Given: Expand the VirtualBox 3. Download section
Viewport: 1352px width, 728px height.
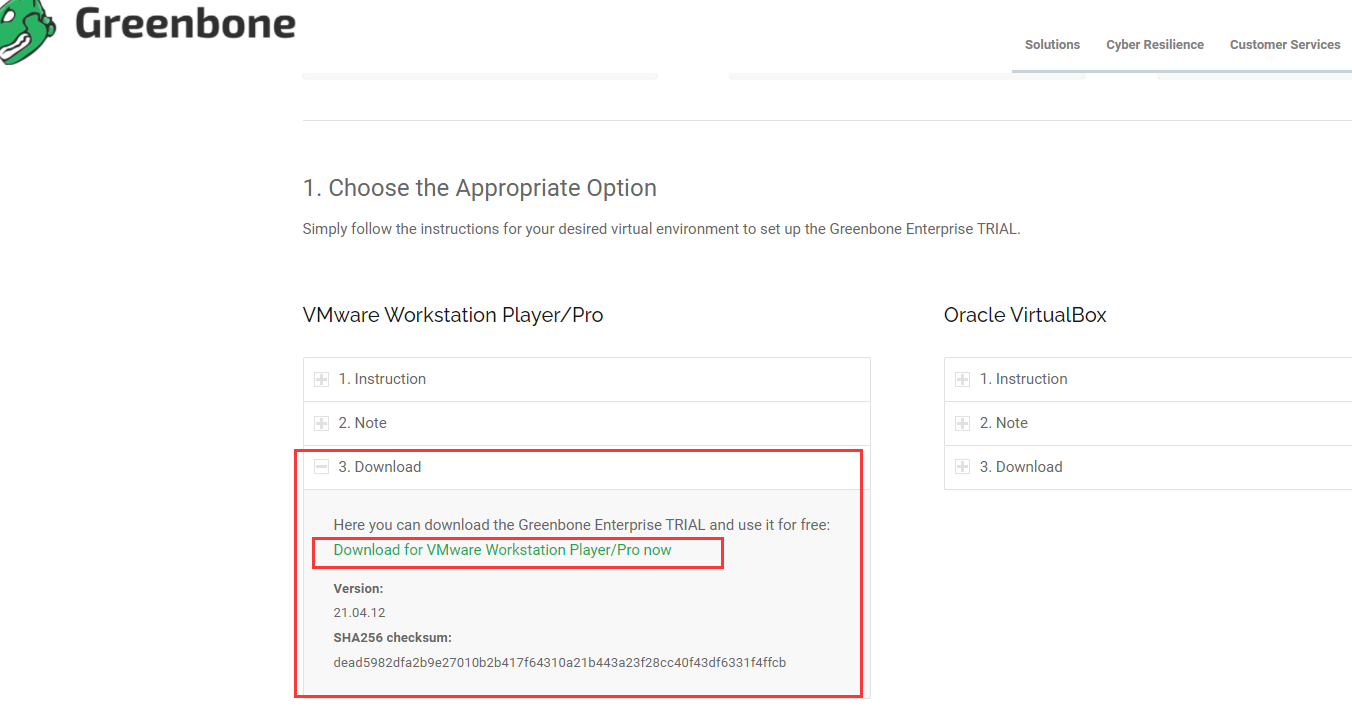Looking at the screenshot, I should click(x=1148, y=467).
